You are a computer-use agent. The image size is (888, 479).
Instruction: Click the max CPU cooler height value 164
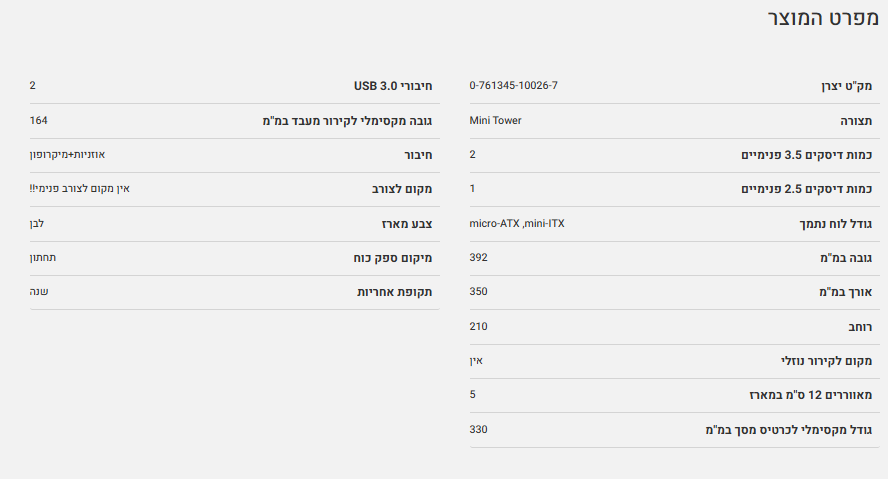click(x=39, y=121)
